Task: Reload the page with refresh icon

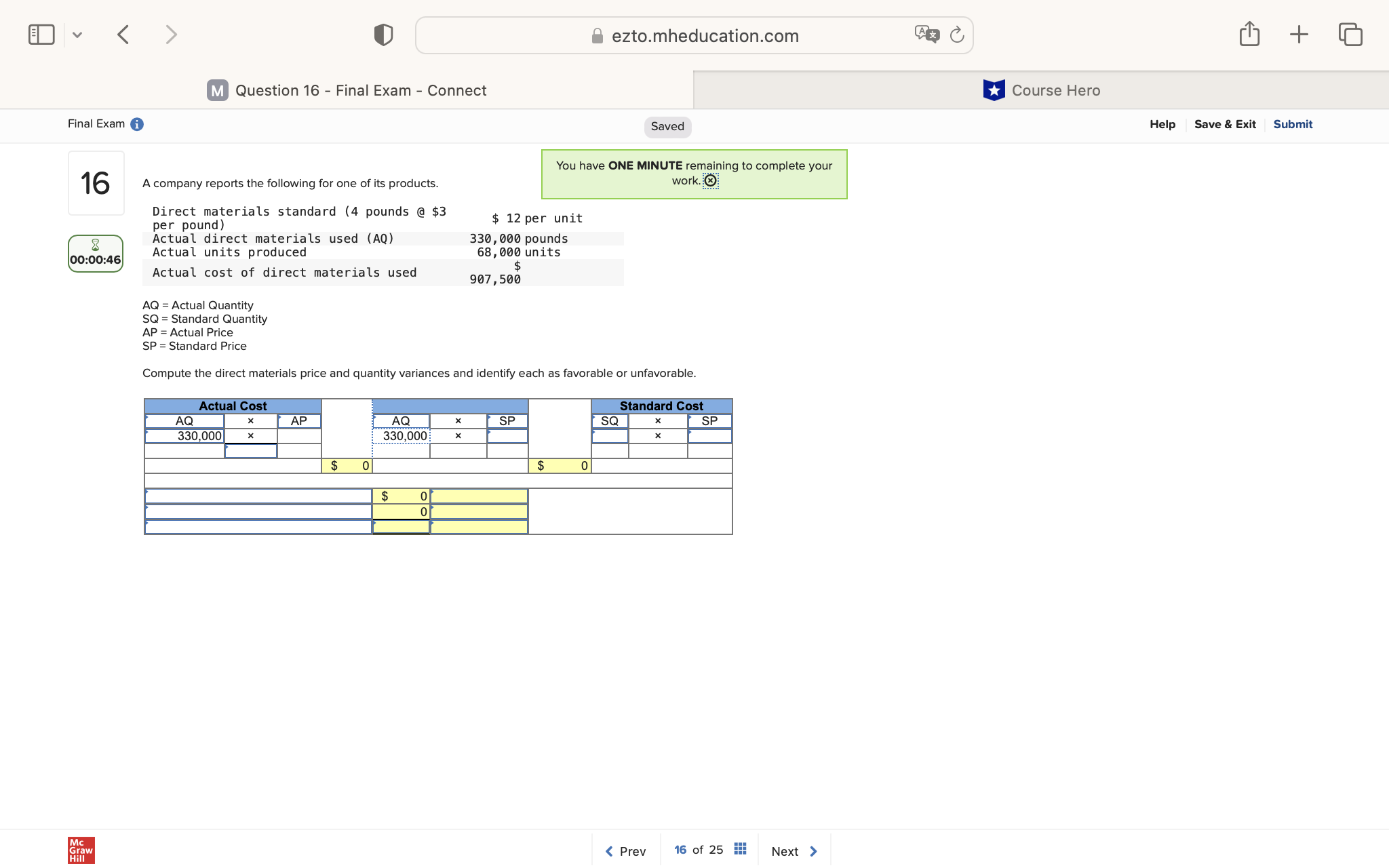Action: (x=957, y=35)
